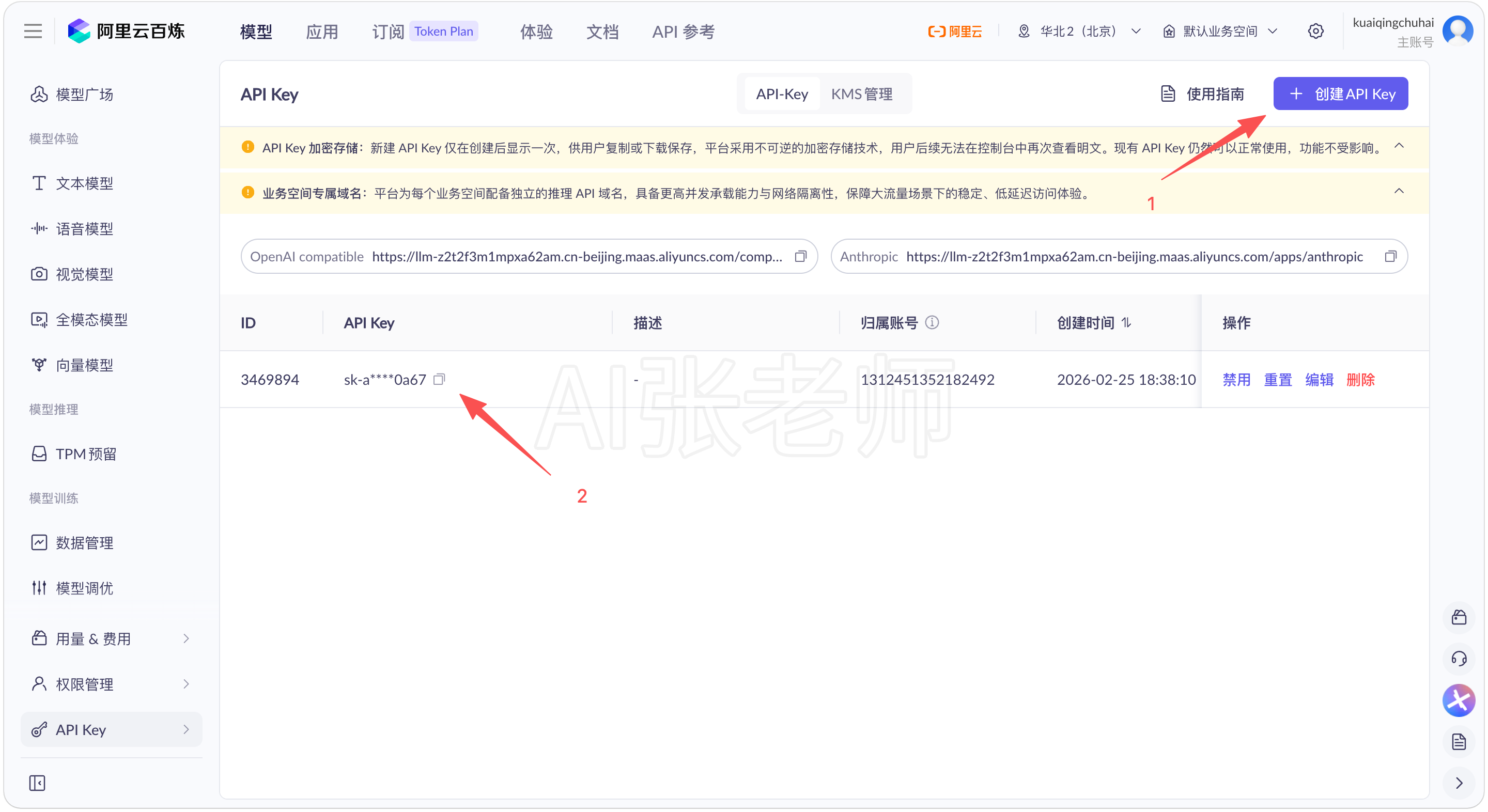Click the floating assistant icon in the right rail
Viewport: 1488px width, 812px height.
coord(1459,700)
